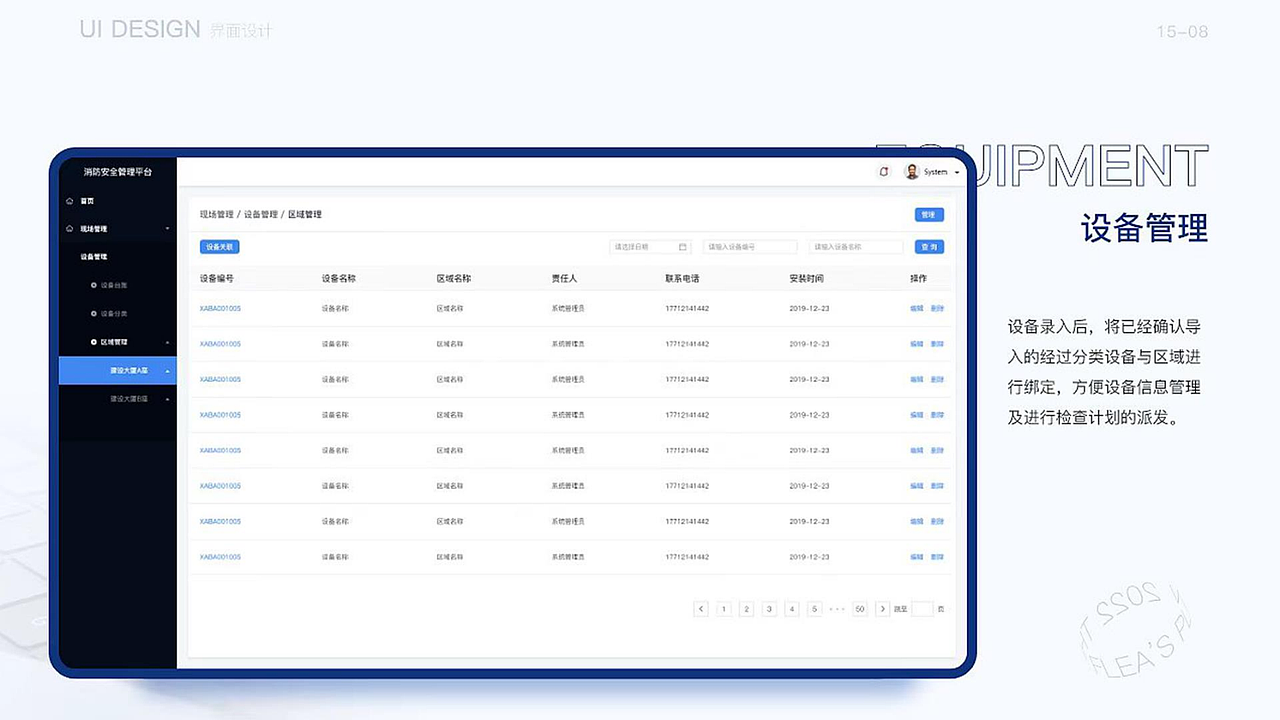The image size is (1280, 720).
Task: Focus the 请输入设备名称 input field
Action: pyautogui.click(x=856, y=247)
